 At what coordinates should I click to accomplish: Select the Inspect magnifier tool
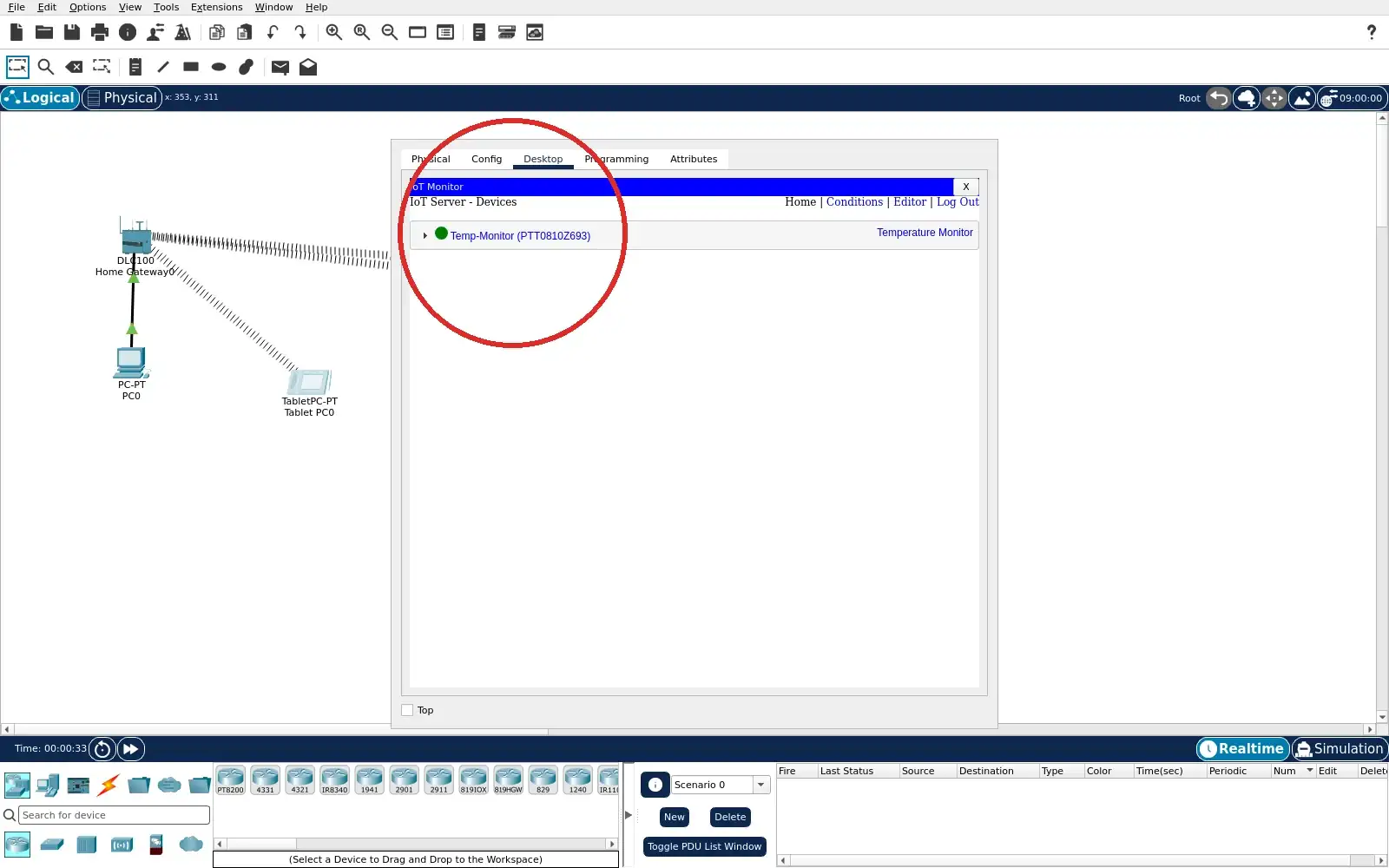click(46, 67)
